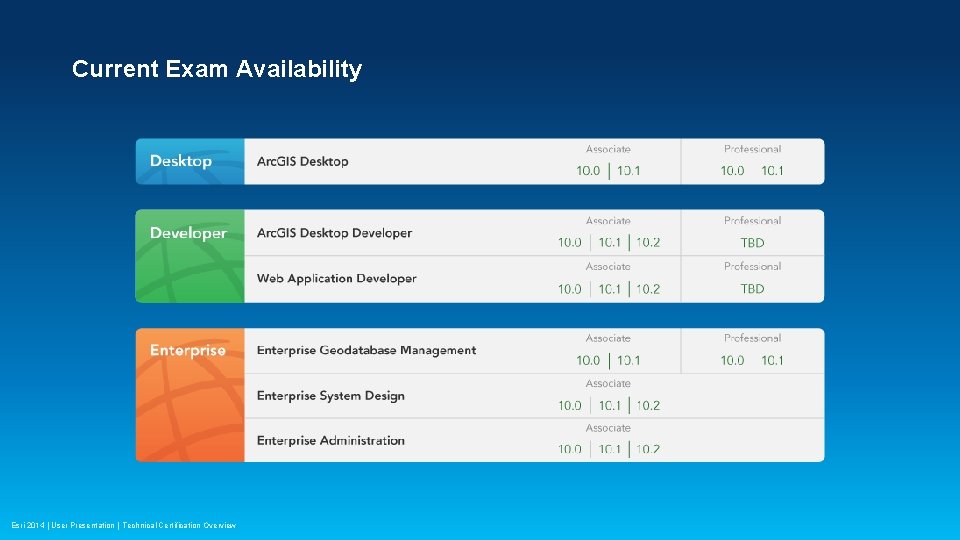
Task: Click the ArcGIS Desktop exam name
Action: coord(302,162)
